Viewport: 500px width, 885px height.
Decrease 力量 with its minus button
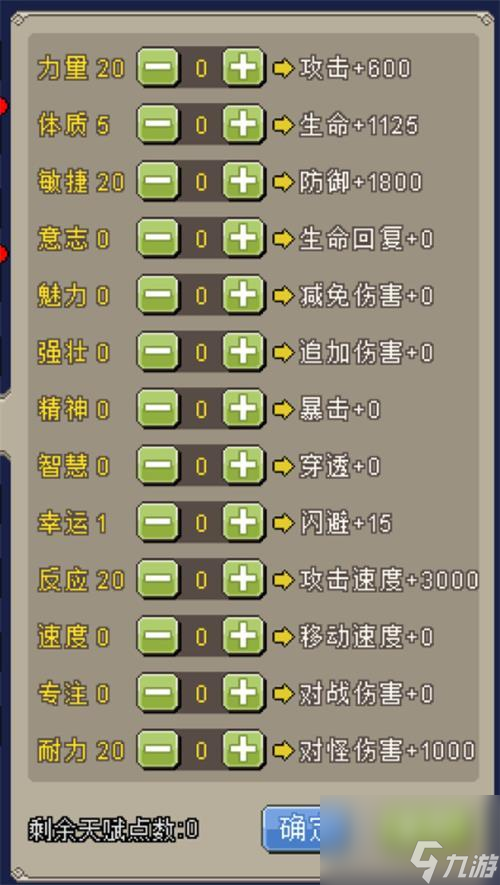pyautogui.click(x=158, y=68)
